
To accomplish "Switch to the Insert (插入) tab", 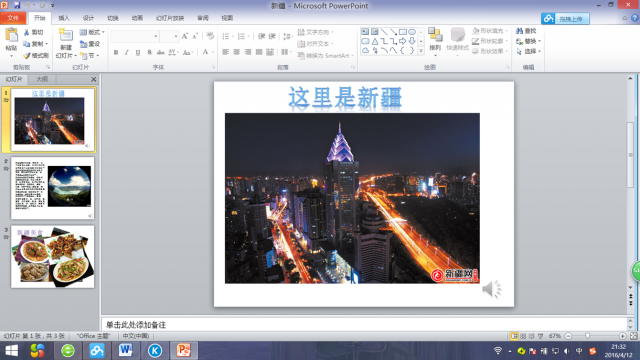I will click(x=64, y=18).
